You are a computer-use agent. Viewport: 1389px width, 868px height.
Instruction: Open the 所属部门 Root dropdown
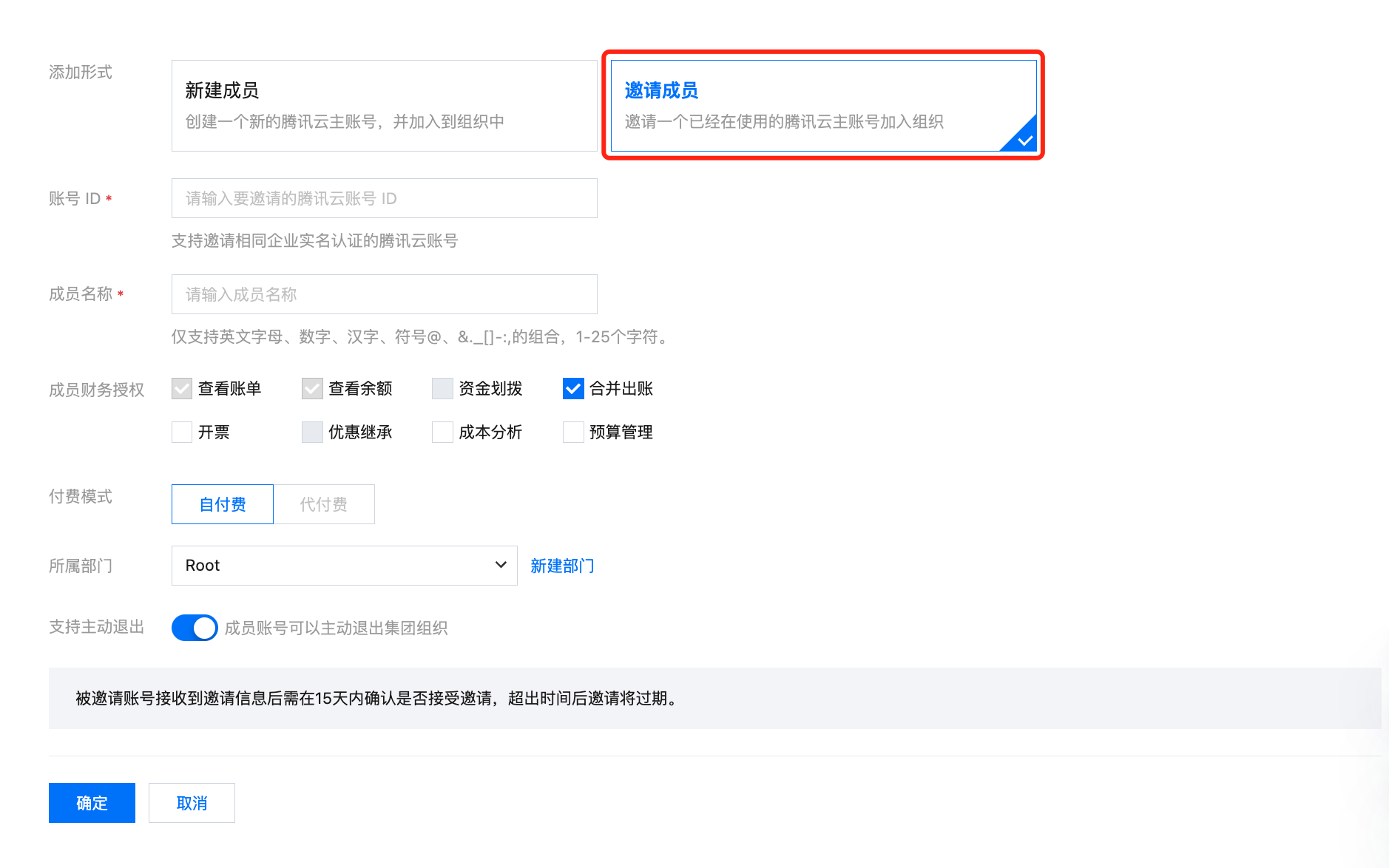[344, 566]
